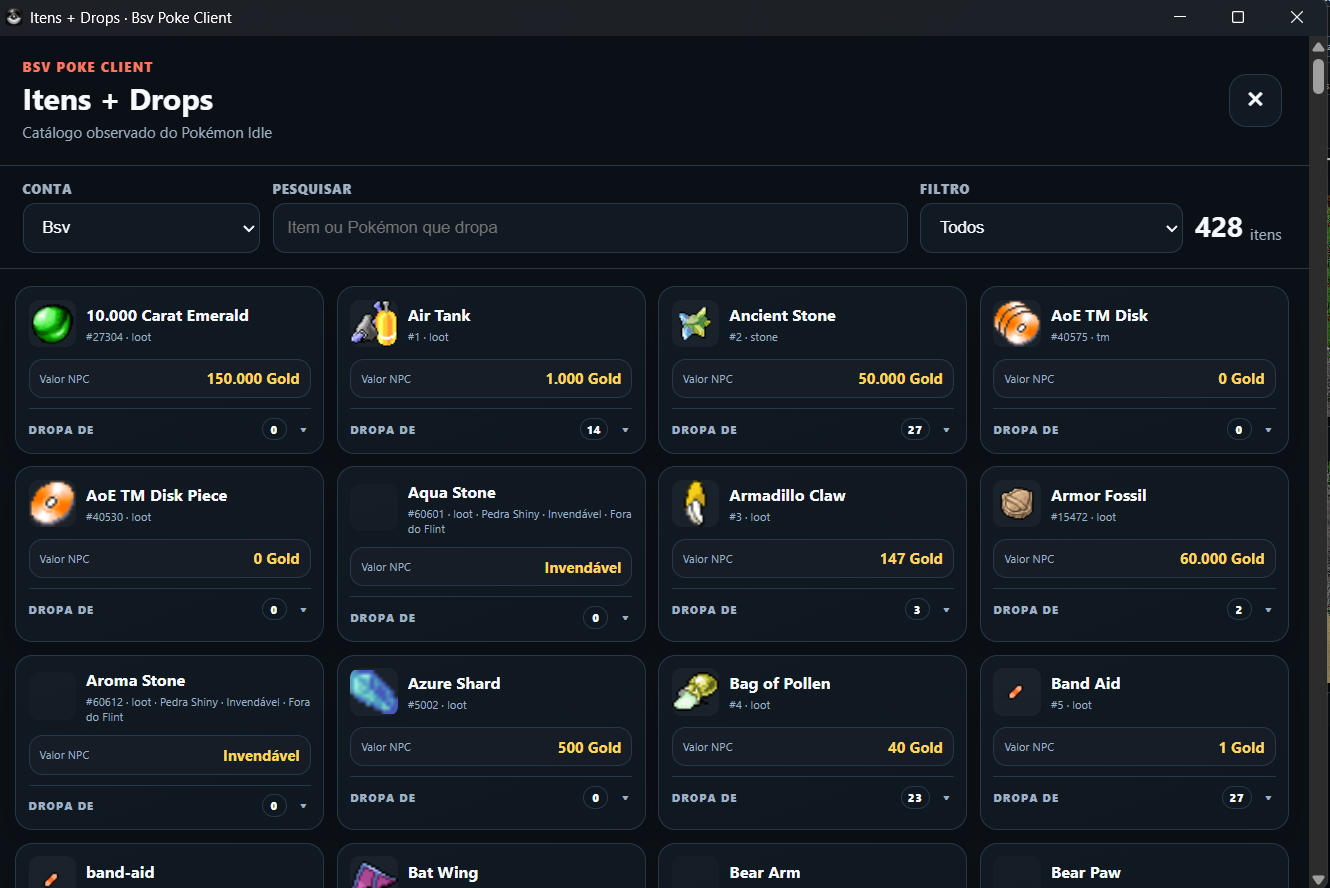Maximize the Bsv Poke Client window
This screenshot has height=888, width=1330.
coord(1238,18)
